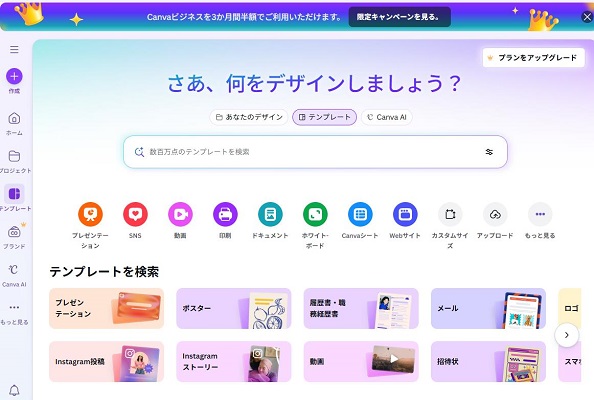Viewport: 594px width, 400px height.
Task: Click the three-dots icon in shortcut row
Action: 540,214
